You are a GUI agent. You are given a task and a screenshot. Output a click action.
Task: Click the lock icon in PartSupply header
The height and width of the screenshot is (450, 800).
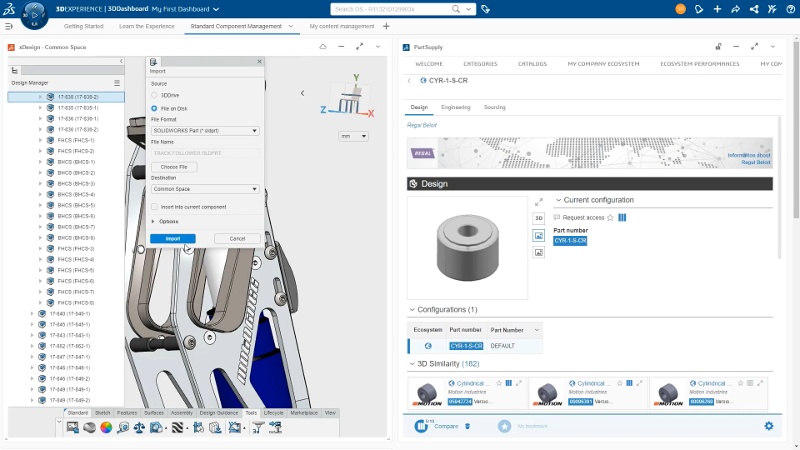click(718, 46)
